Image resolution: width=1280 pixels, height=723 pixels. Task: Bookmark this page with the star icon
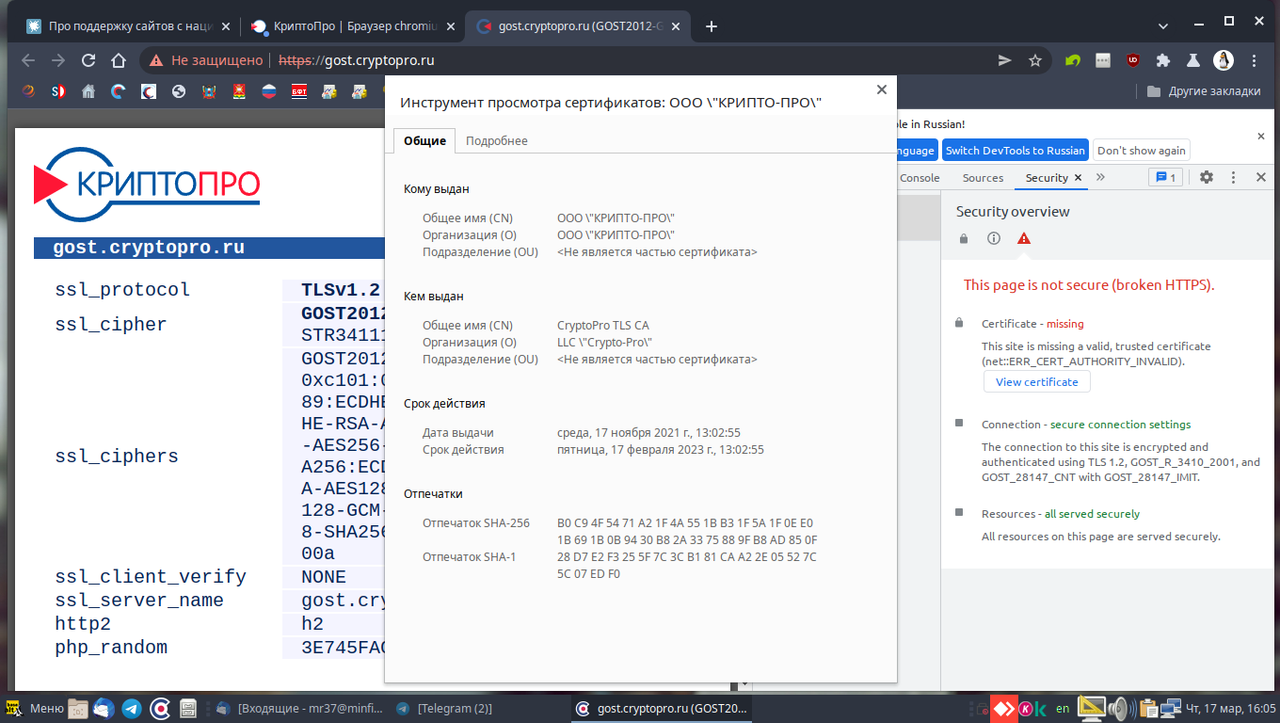pos(1035,60)
